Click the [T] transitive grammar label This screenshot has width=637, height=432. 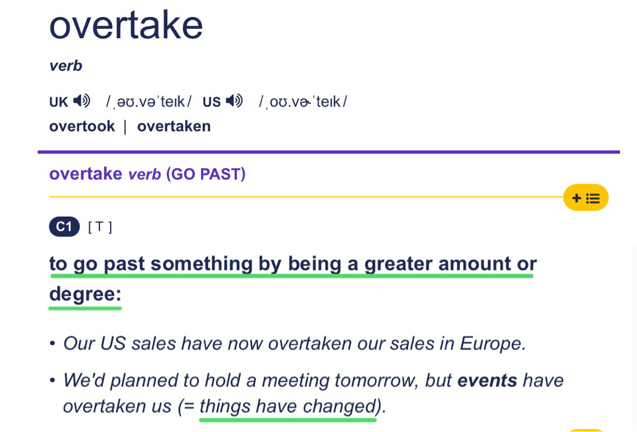[100, 227]
